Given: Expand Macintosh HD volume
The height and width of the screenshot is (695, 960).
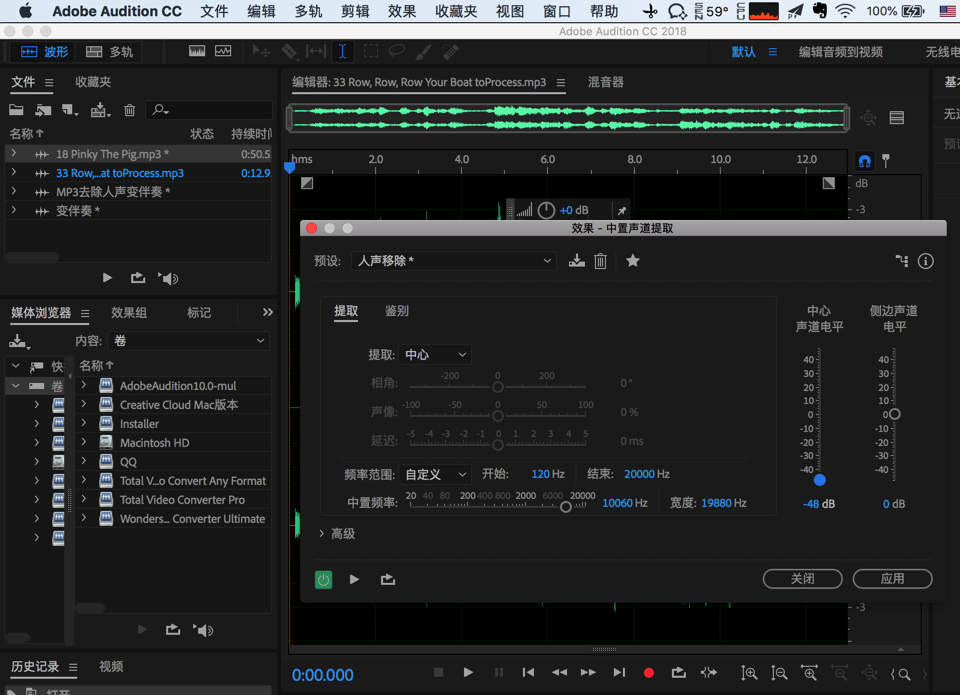Looking at the screenshot, I should pos(84,442).
